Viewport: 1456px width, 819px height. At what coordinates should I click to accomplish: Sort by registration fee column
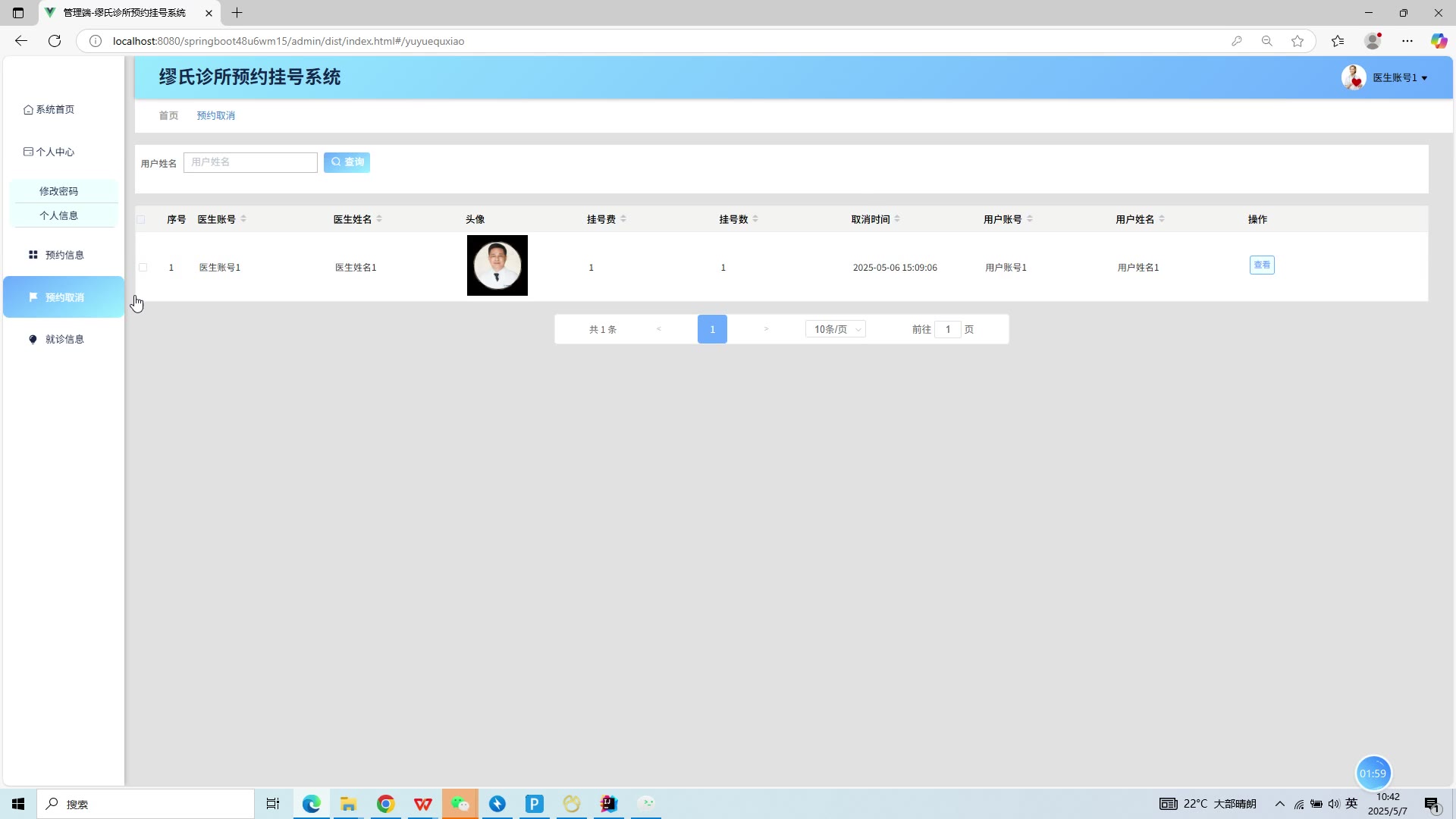(623, 219)
